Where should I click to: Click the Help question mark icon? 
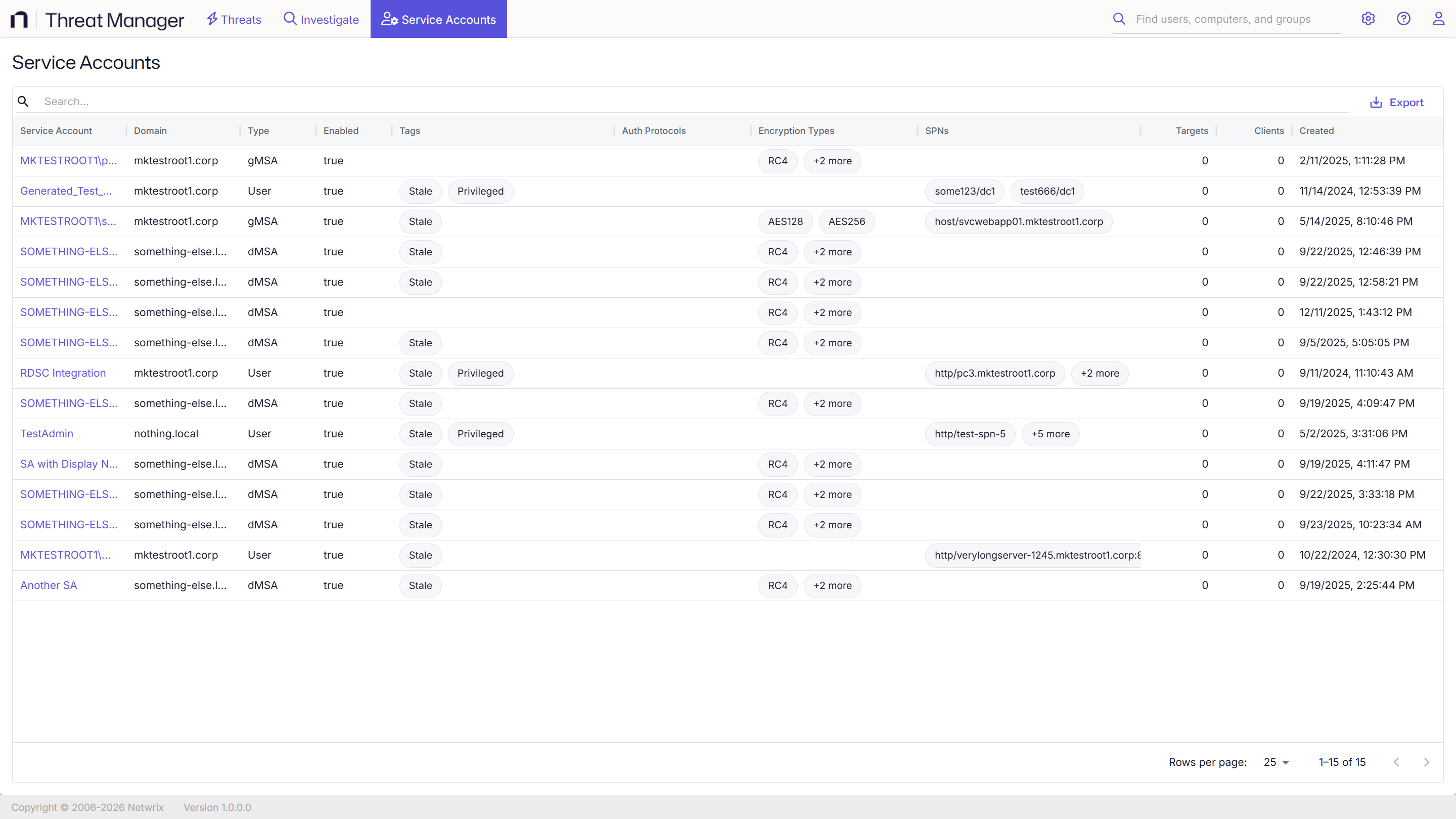point(1404,19)
